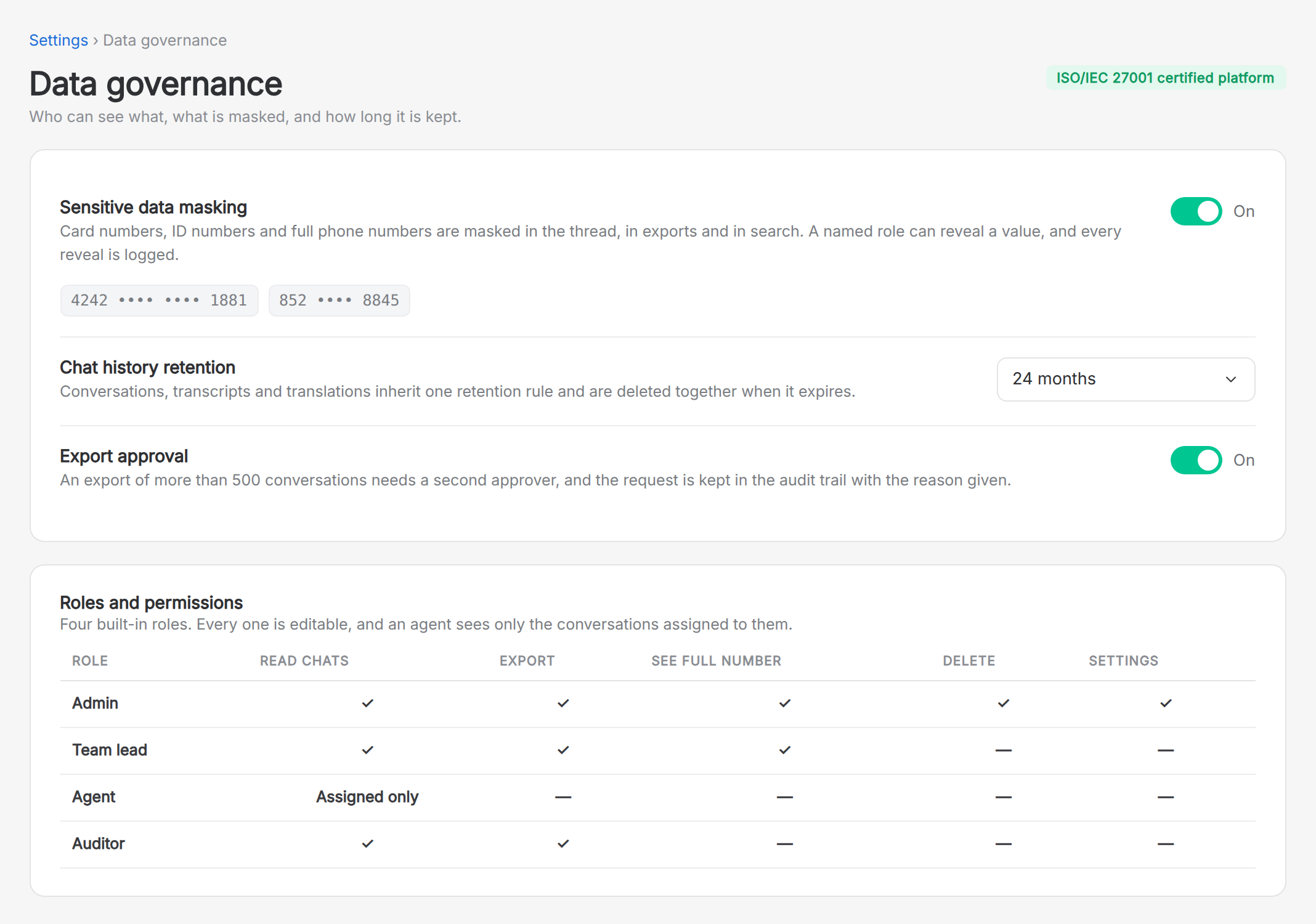Screen dimensions: 1316x924
Task: Click the Auditor See full number dash
Action: [x=784, y=844]
